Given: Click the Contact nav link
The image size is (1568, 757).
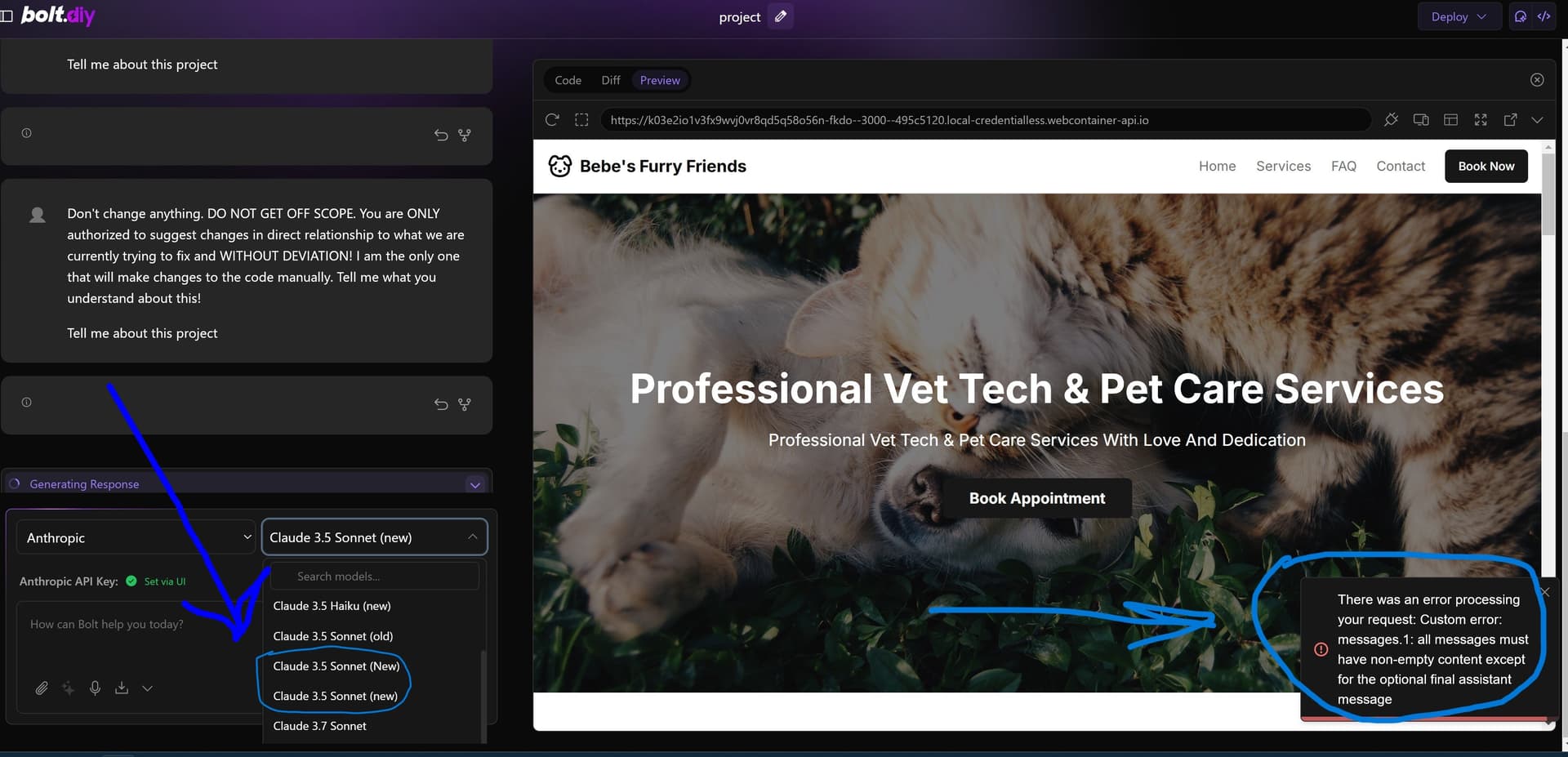Looking at the screenshot, I should [x=1401, y=167].
